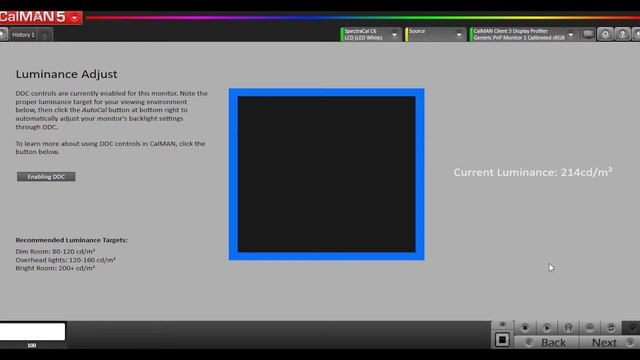Add a new history tab with plus

click(45, 35)
